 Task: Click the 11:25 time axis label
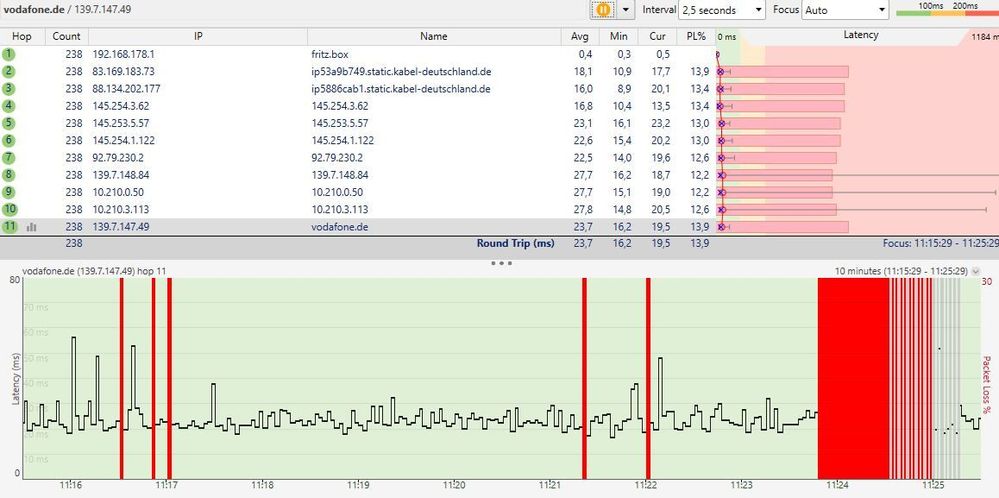[933, 485]
